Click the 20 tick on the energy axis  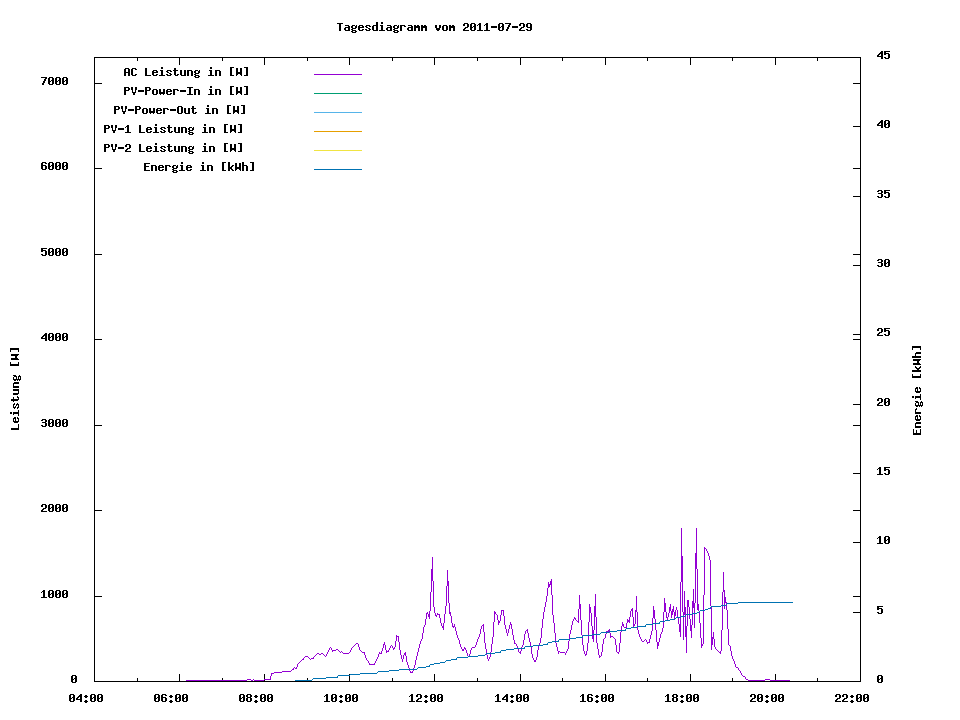click(883, 403)
